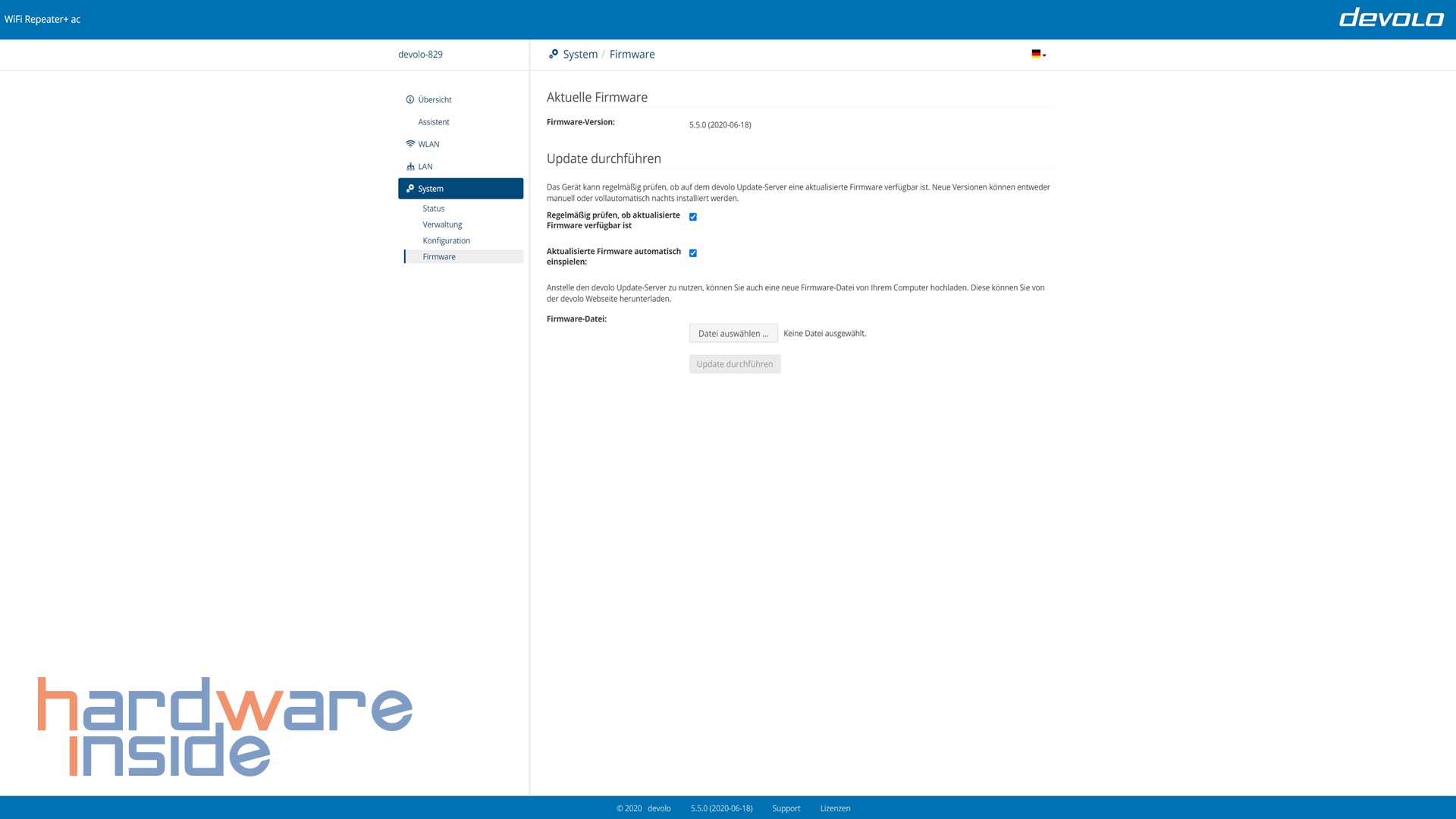1456x819 pixels.
Task: Click the footer version 5.5.0 text
Action: pyautogui.click(x=721, y=808)
